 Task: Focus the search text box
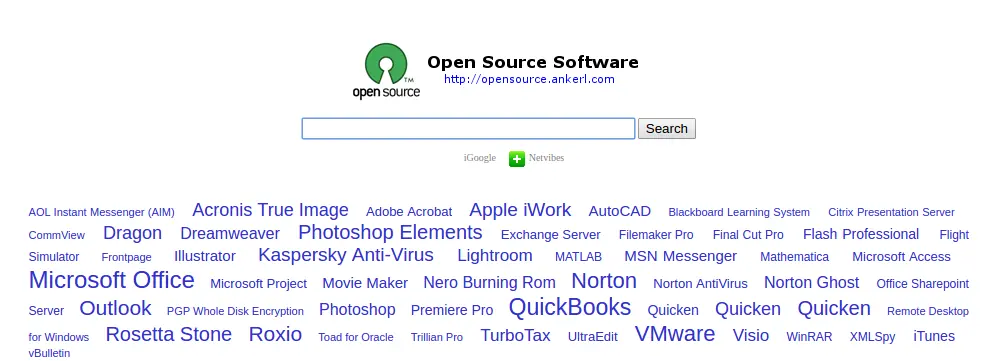468,129
